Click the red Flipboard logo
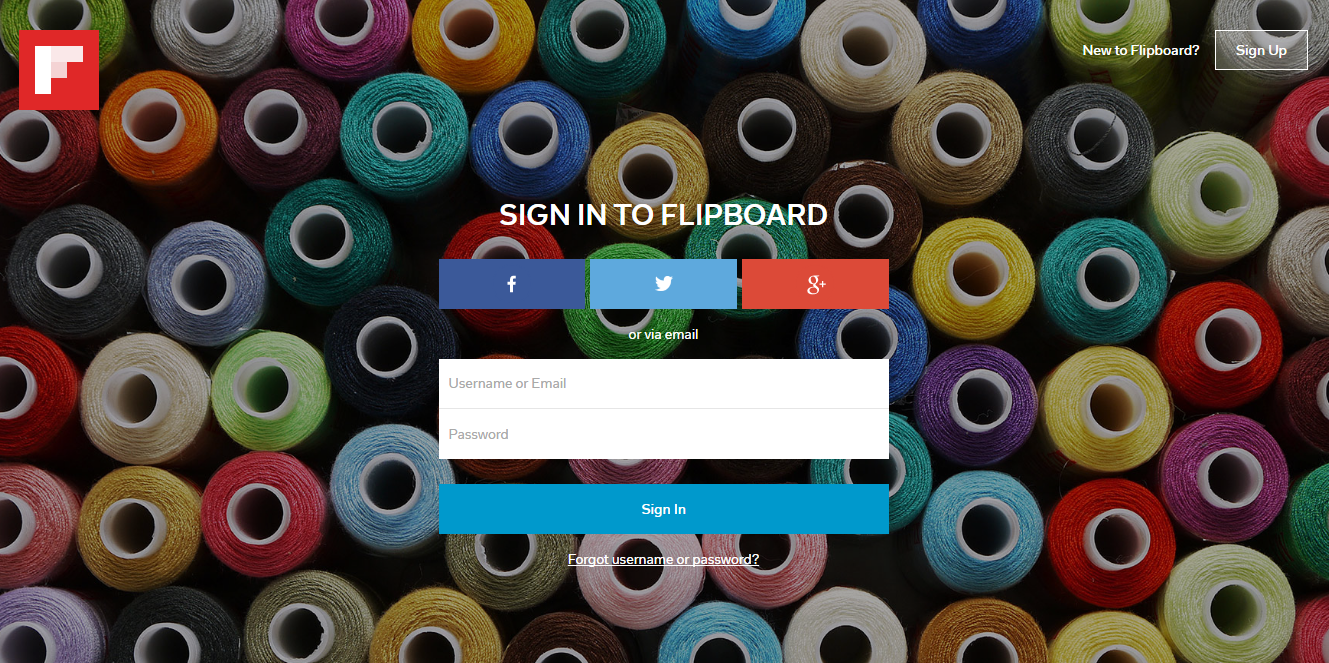Screen dimensions: 1329x663 pyautogui.click(x=59, y=70)
